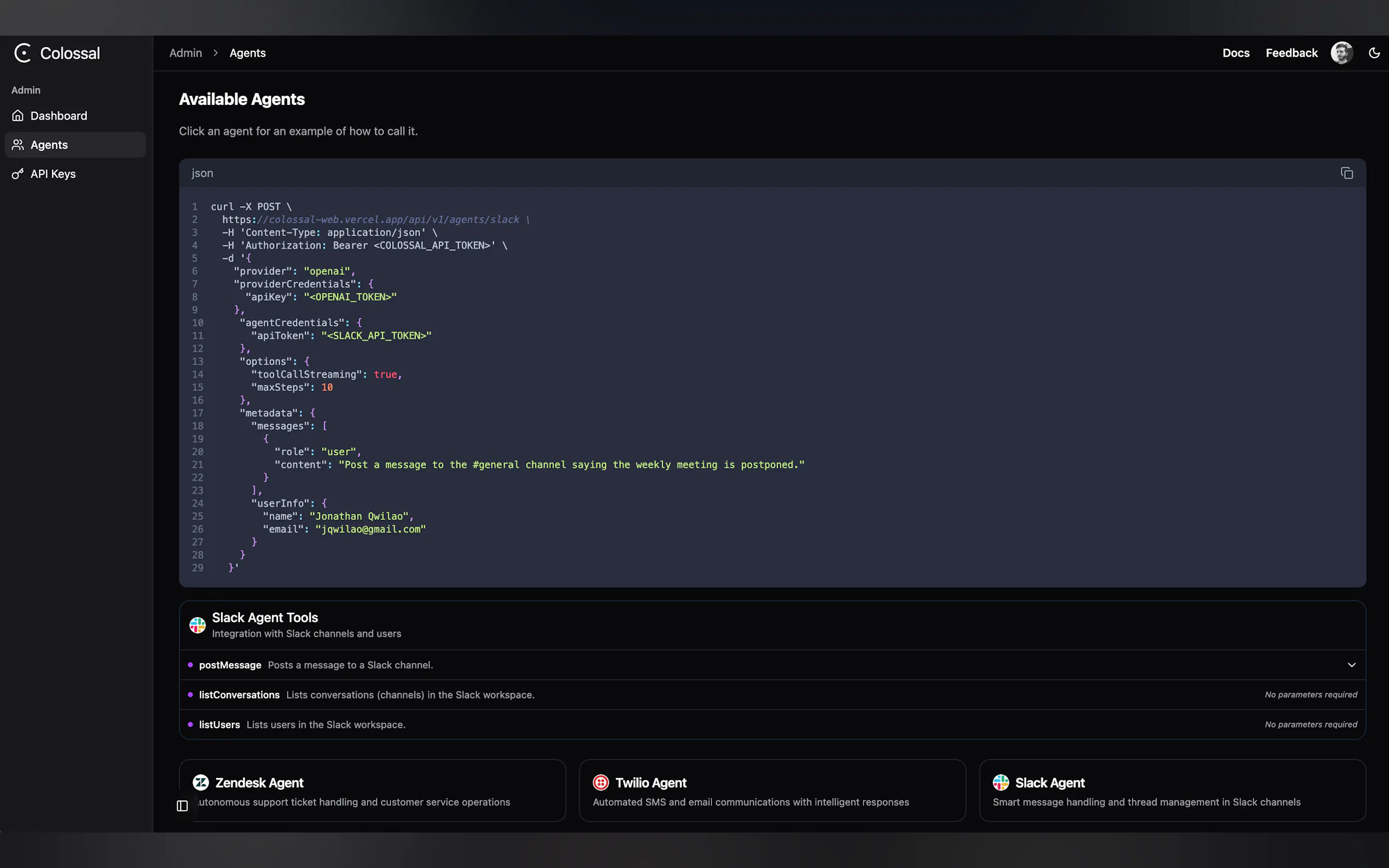Toggle the dark mode moon icon
1389x868 pixels.
click(x=1374, y=53)
